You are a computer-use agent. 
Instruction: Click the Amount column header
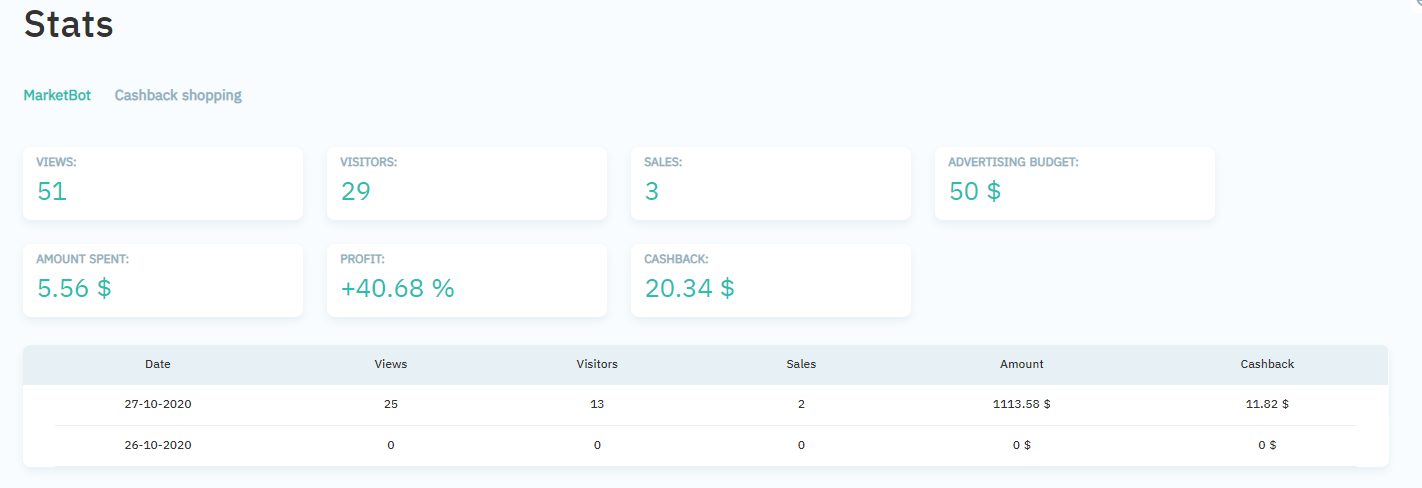click(1022, 364)
